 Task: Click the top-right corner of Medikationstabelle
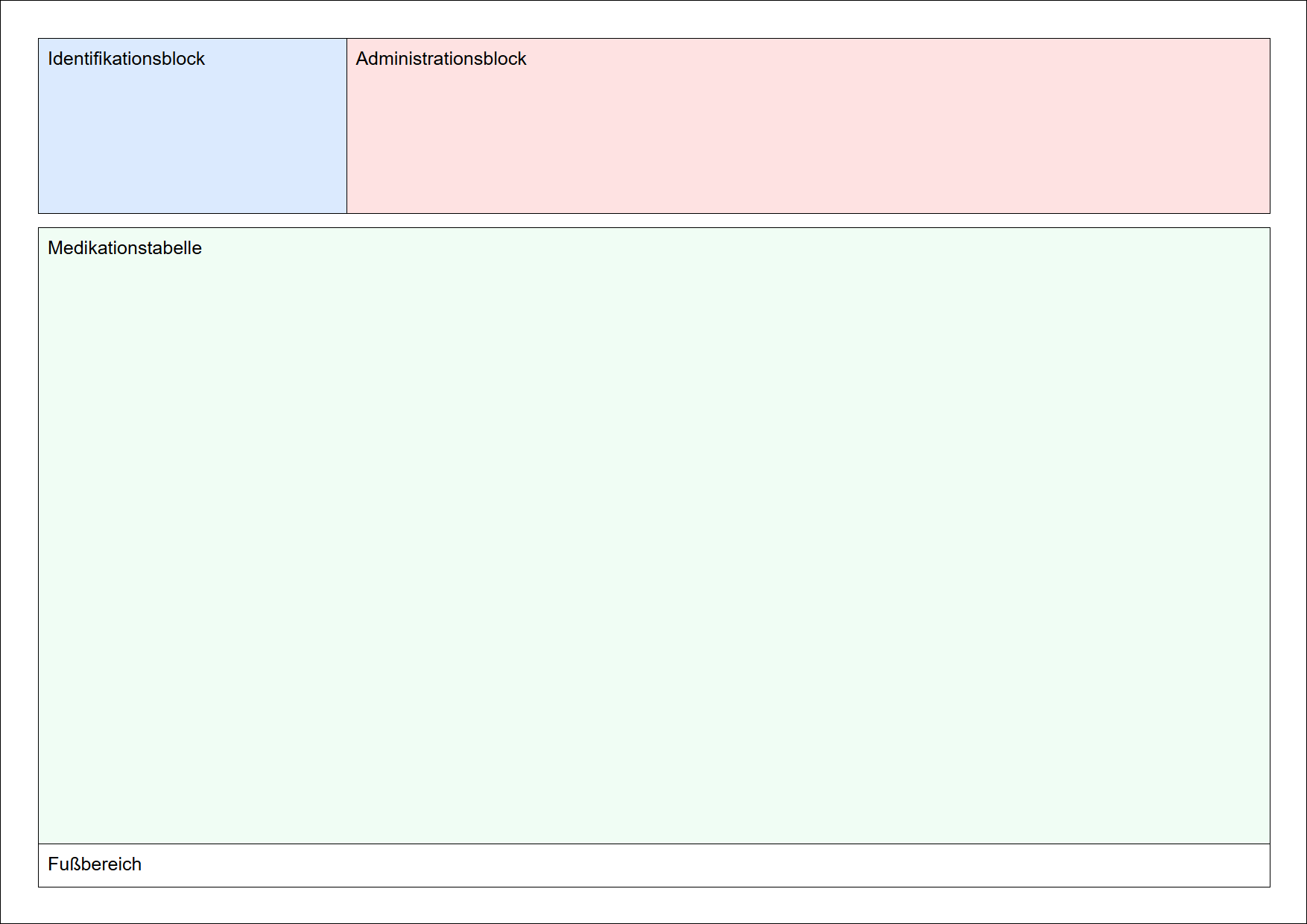[x=1270, y=228]
